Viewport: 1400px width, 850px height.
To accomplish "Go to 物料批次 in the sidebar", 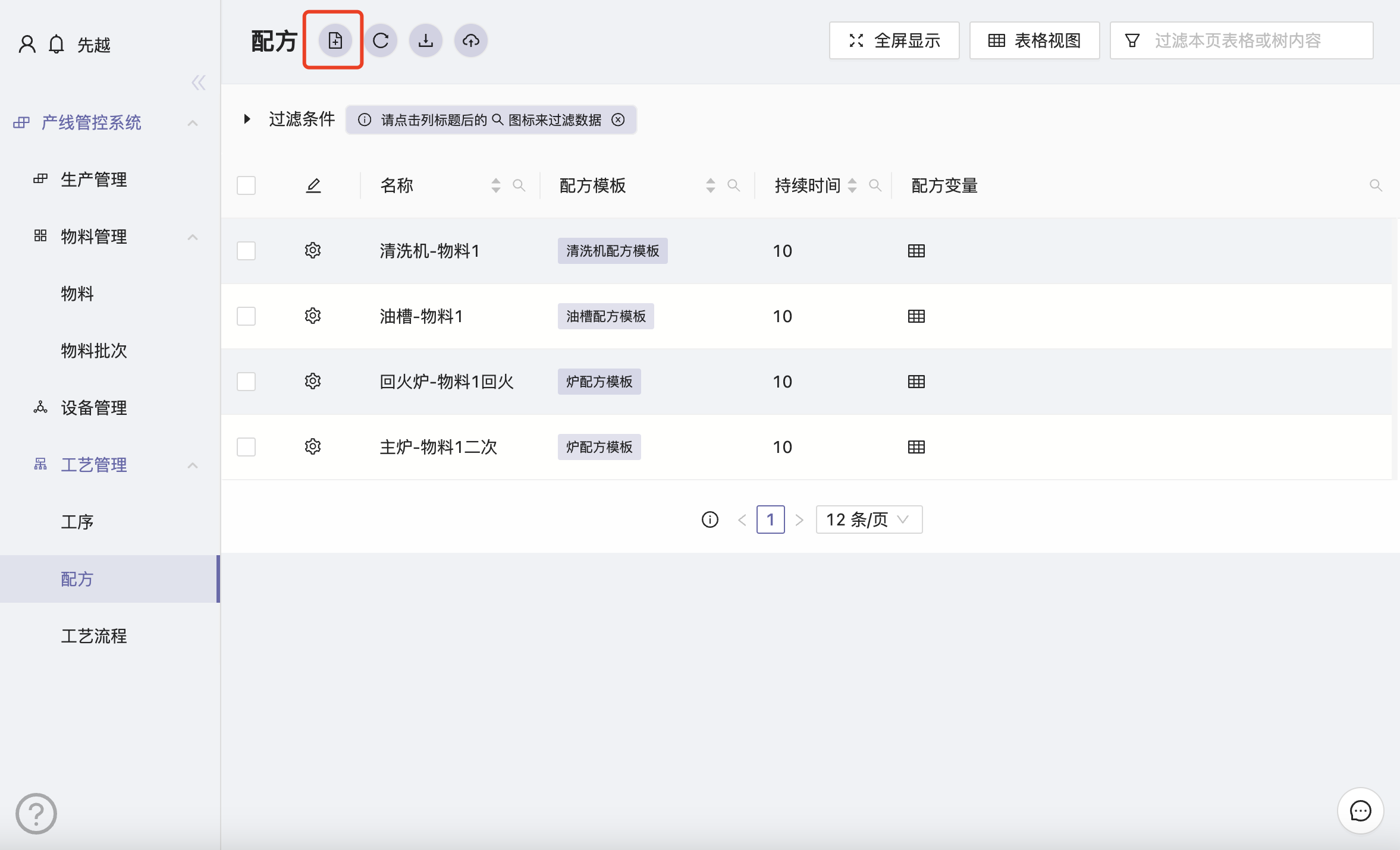I will point(94,351).
